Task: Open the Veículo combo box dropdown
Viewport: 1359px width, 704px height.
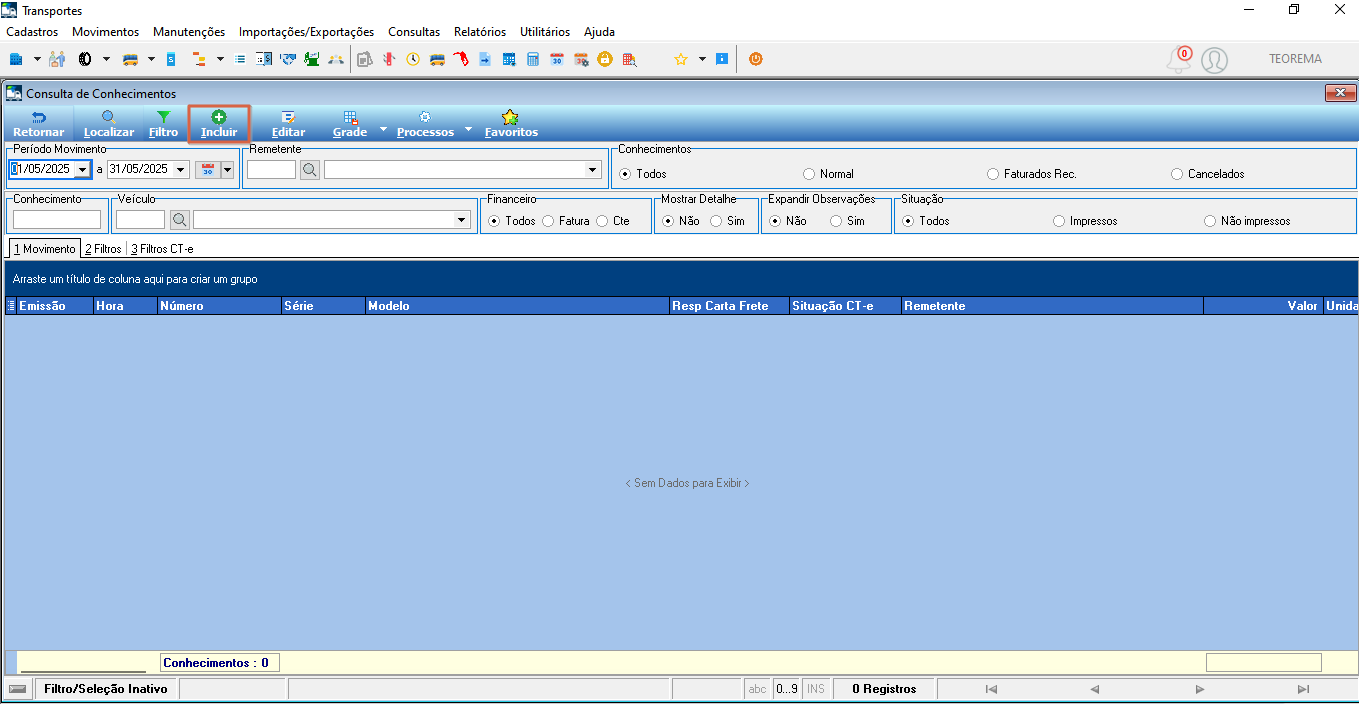Action: pyautogui.click(x=462, y=219)
